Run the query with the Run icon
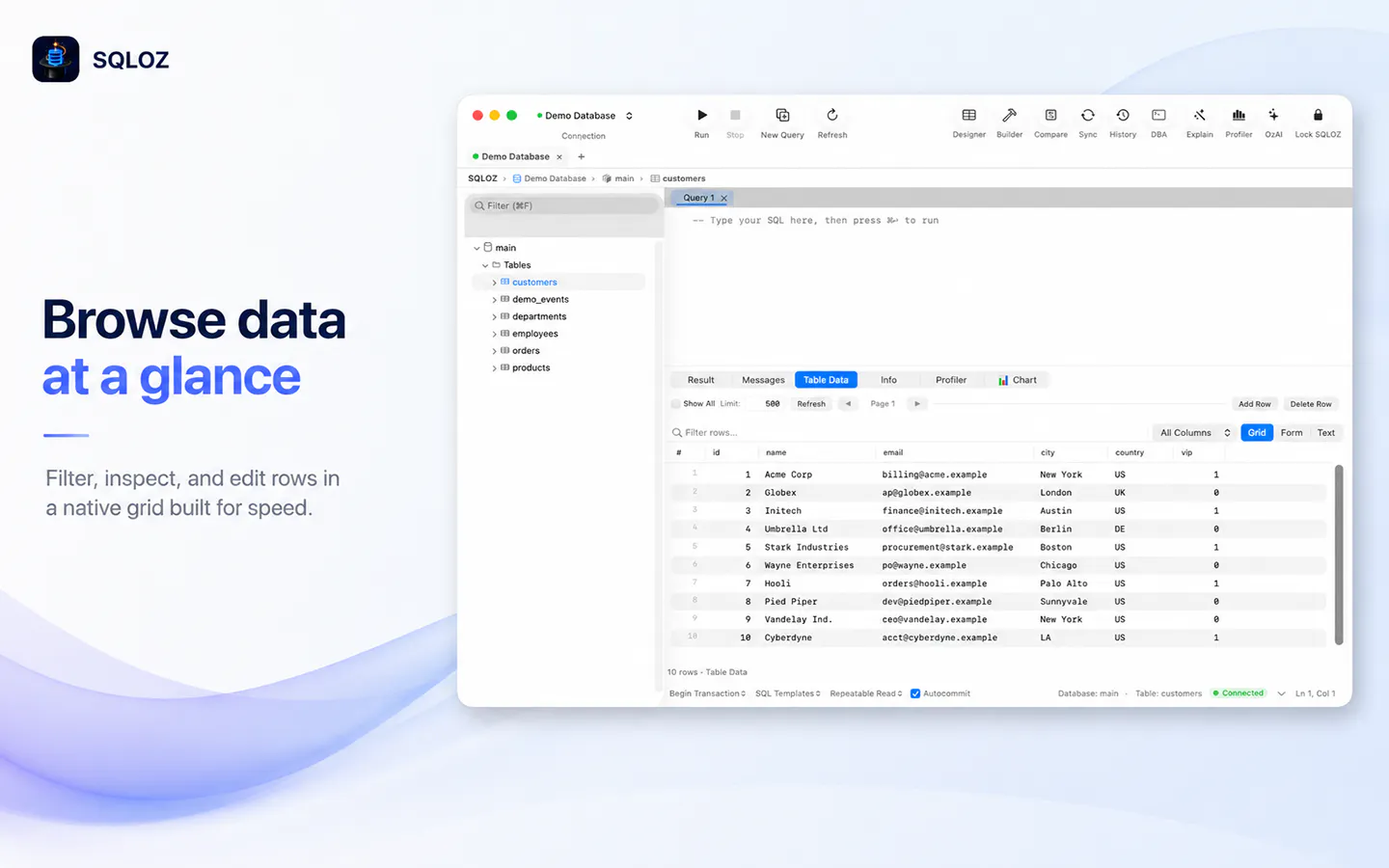This screenshot has height=868, width=1389. click(x=701, y=116)
